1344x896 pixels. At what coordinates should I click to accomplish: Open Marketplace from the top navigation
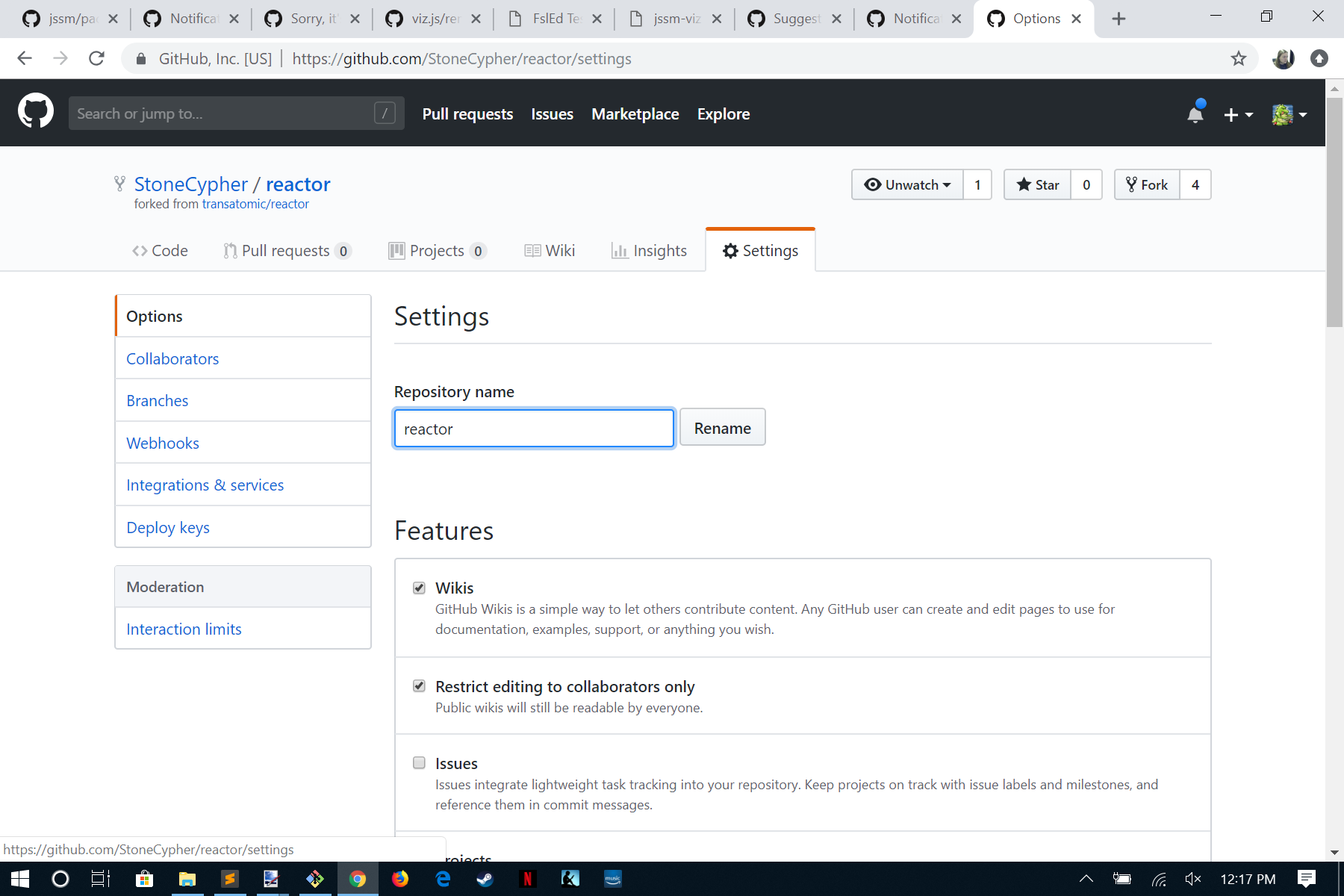click(x=635, y=113)
